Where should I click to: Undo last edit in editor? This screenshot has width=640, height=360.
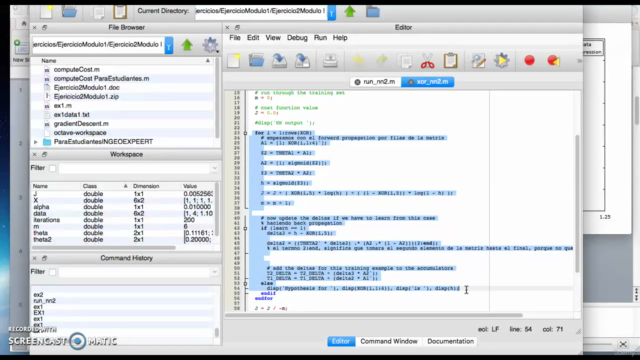pos(358,61)
